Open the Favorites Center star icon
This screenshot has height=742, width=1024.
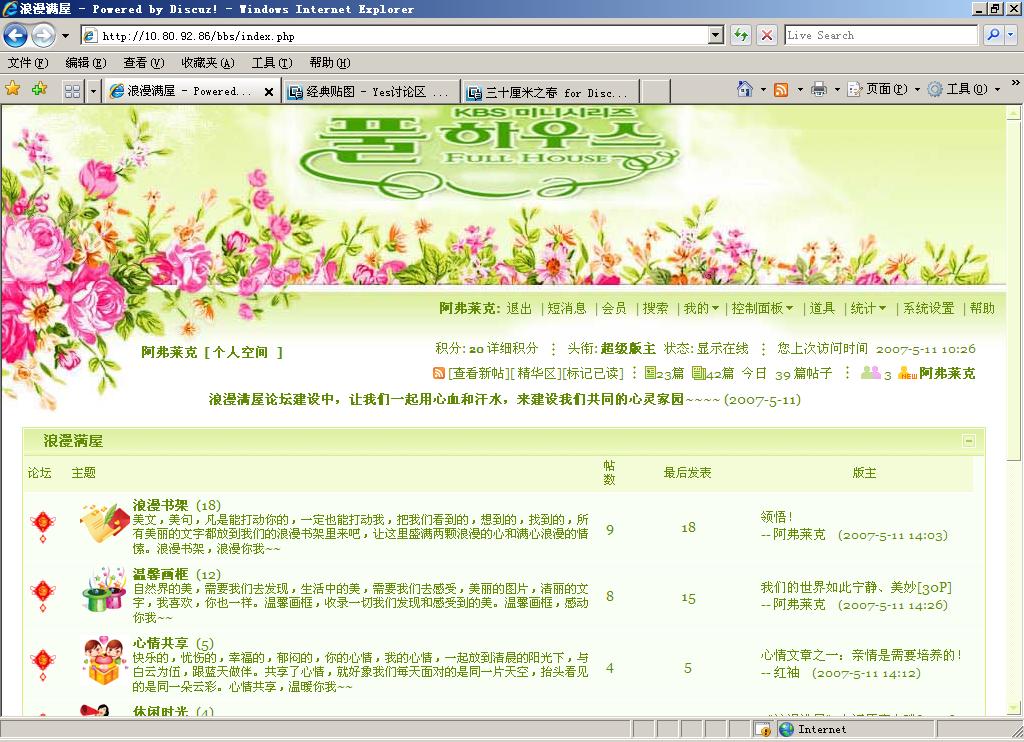point(12,88)
